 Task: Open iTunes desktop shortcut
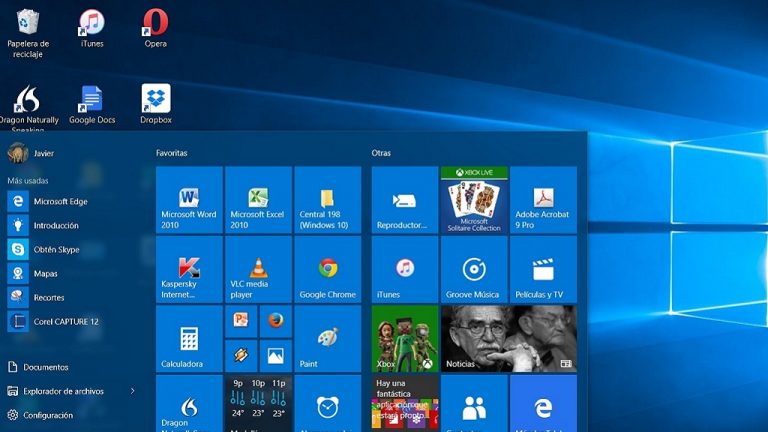92,28
